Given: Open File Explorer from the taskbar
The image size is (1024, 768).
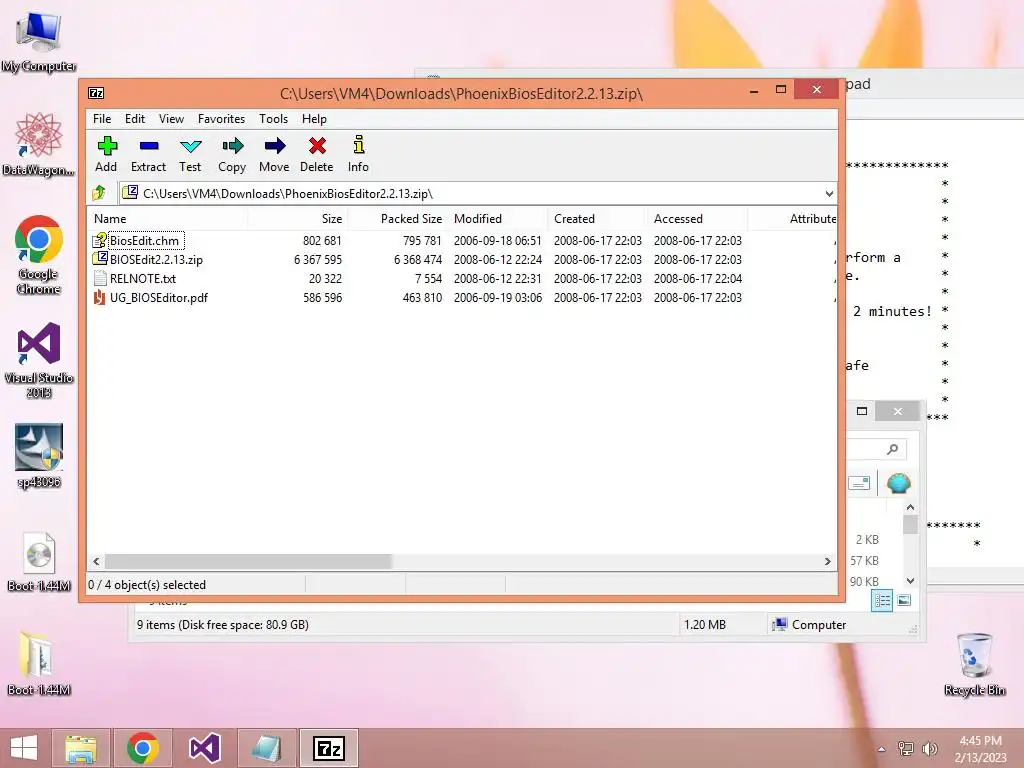Looking at the screenshot, I should 81,748.
